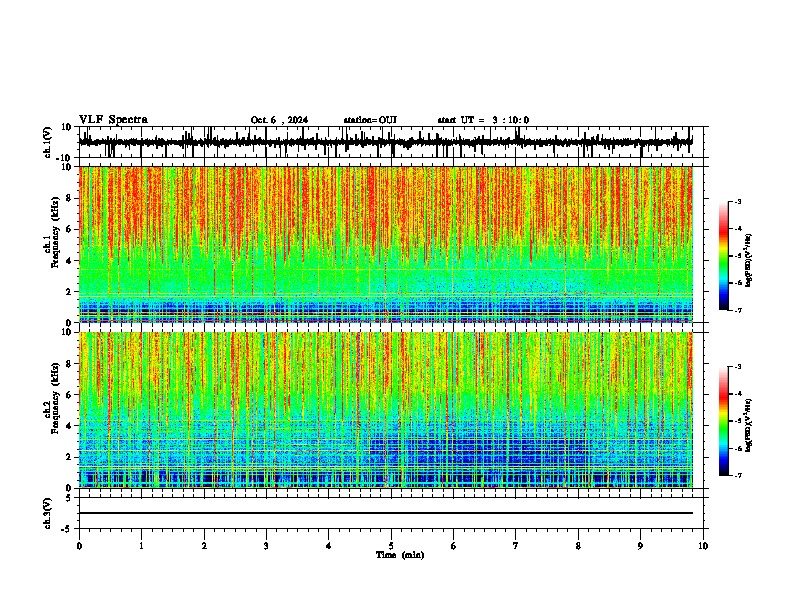Click the Time axis tick label "7"
Screen dimensions: 792x612
516,546
